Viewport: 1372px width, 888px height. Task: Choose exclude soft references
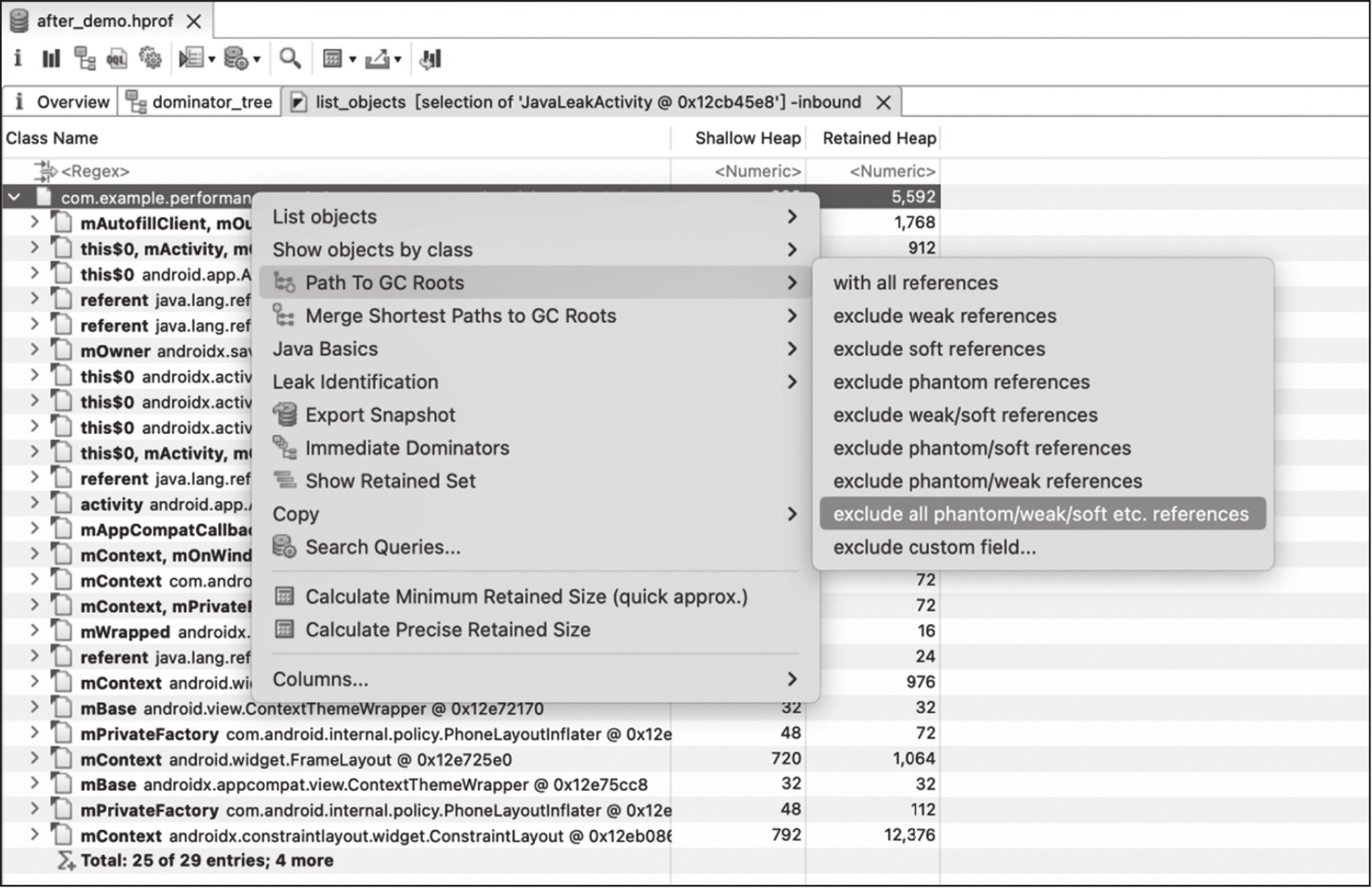1043,349
